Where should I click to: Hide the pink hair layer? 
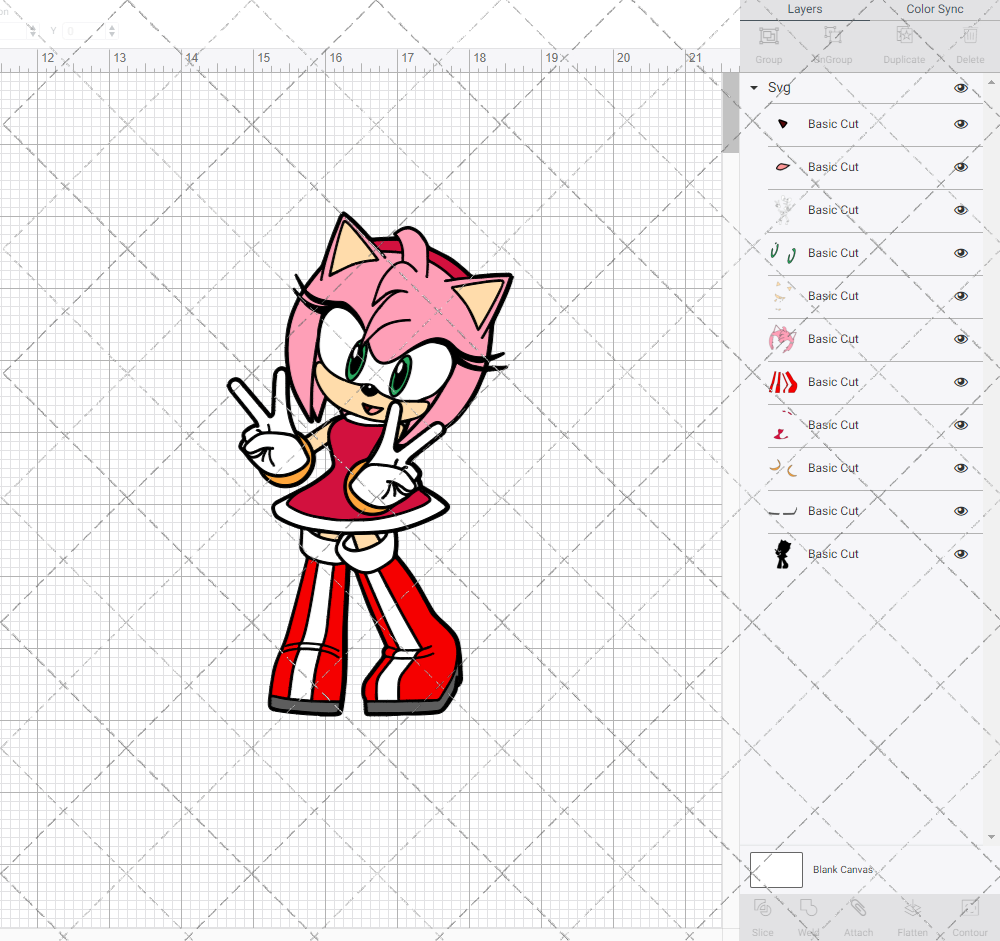960,339
